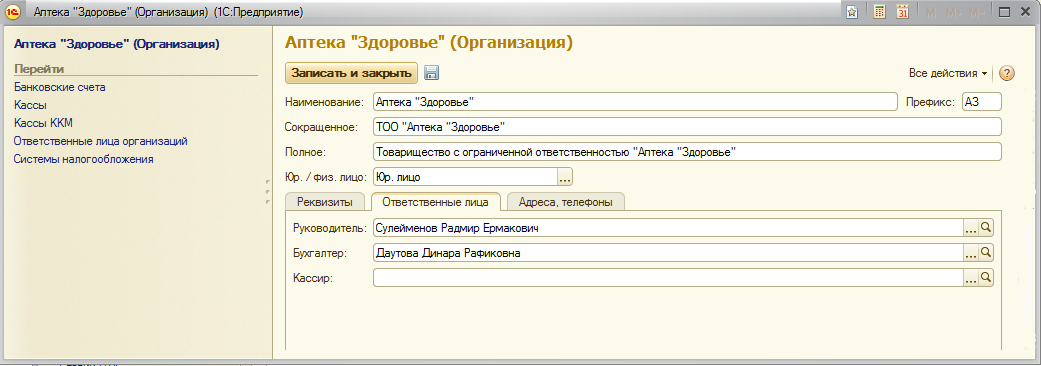Click the floppy disk save icon

[432, 73]
